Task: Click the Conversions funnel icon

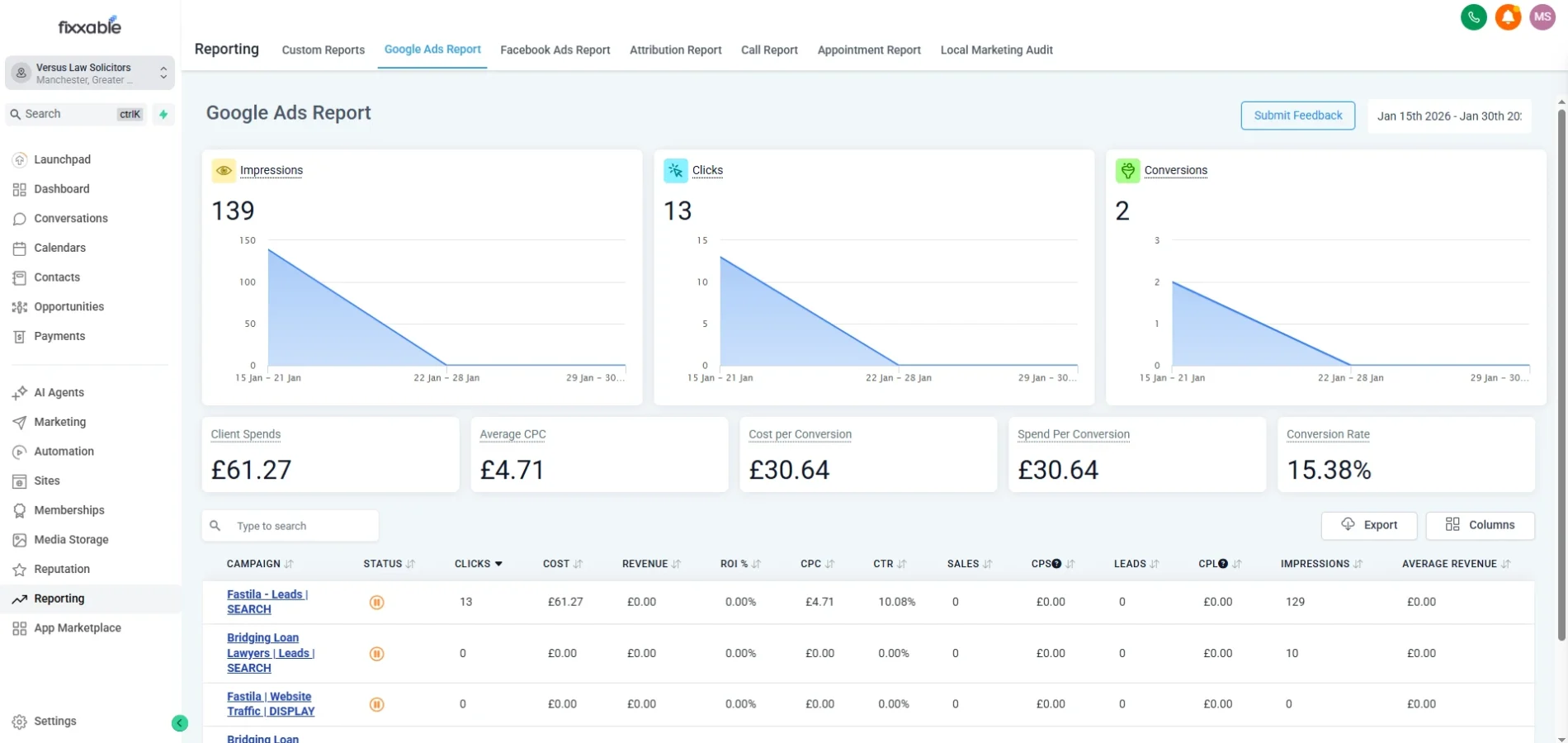Action: pyautogui.click(x=1127, y=170)
